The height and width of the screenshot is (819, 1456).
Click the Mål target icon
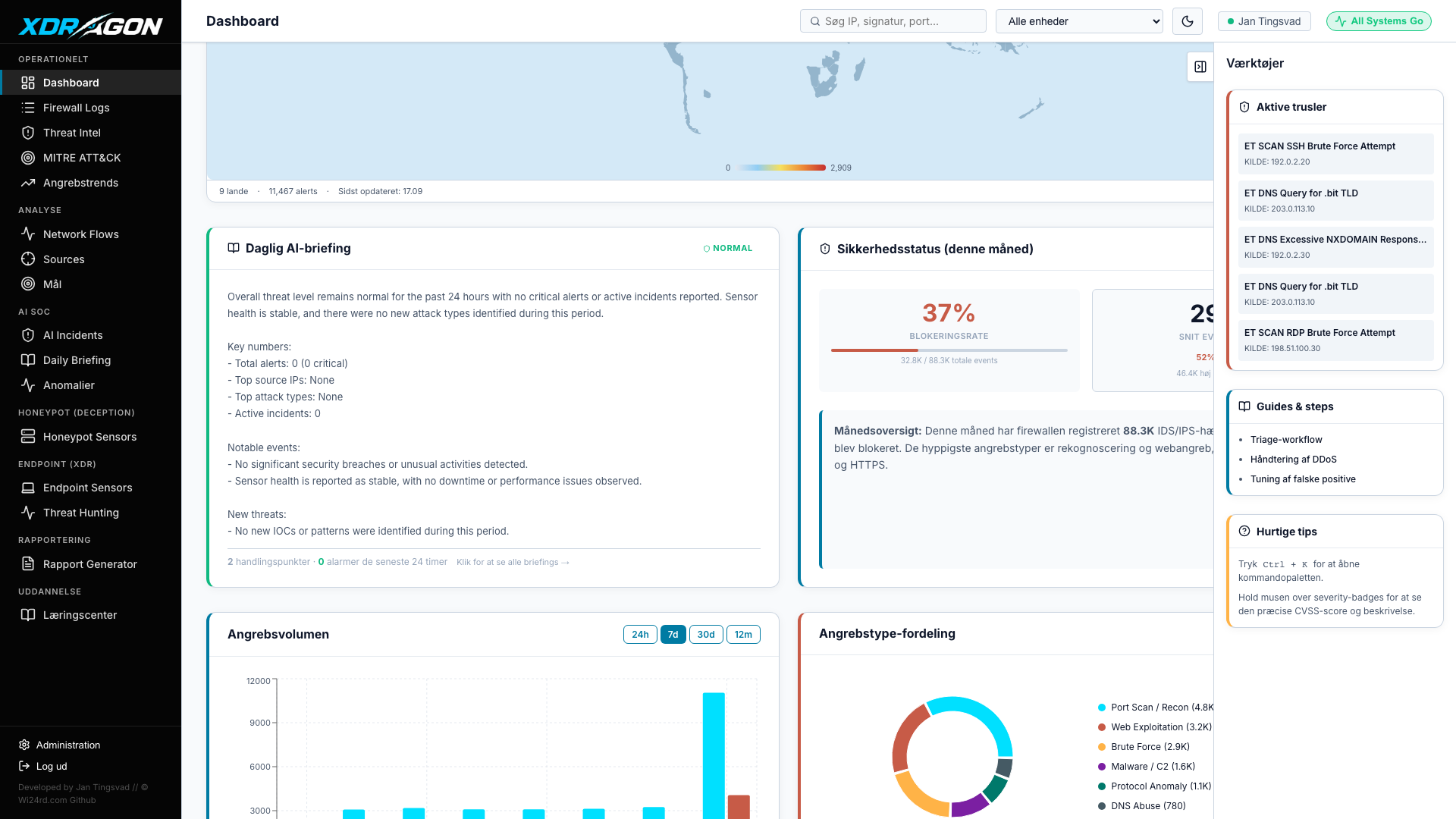[28, 284]
